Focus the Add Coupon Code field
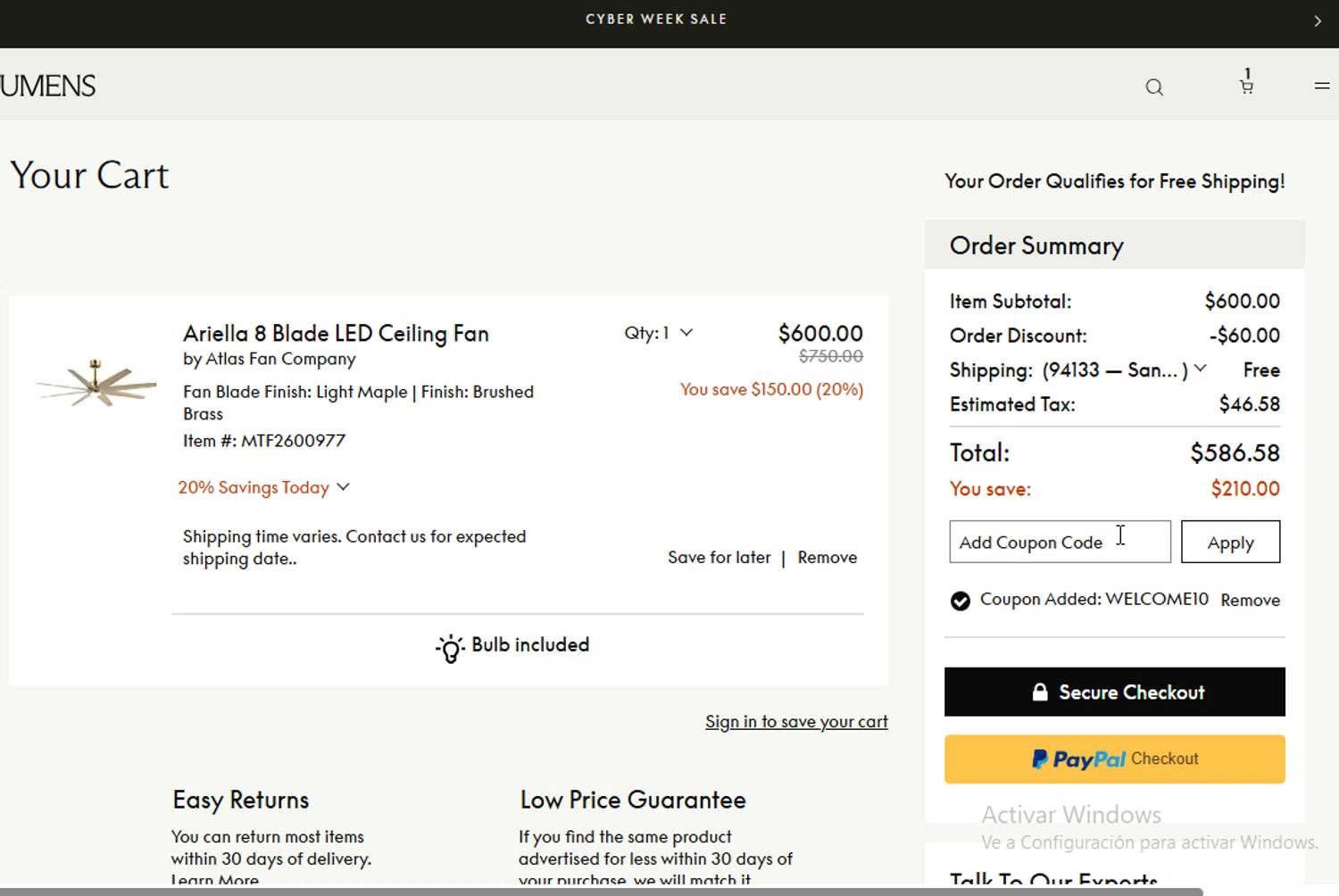The image size is (1339, 896). (x=1059, y=543)
